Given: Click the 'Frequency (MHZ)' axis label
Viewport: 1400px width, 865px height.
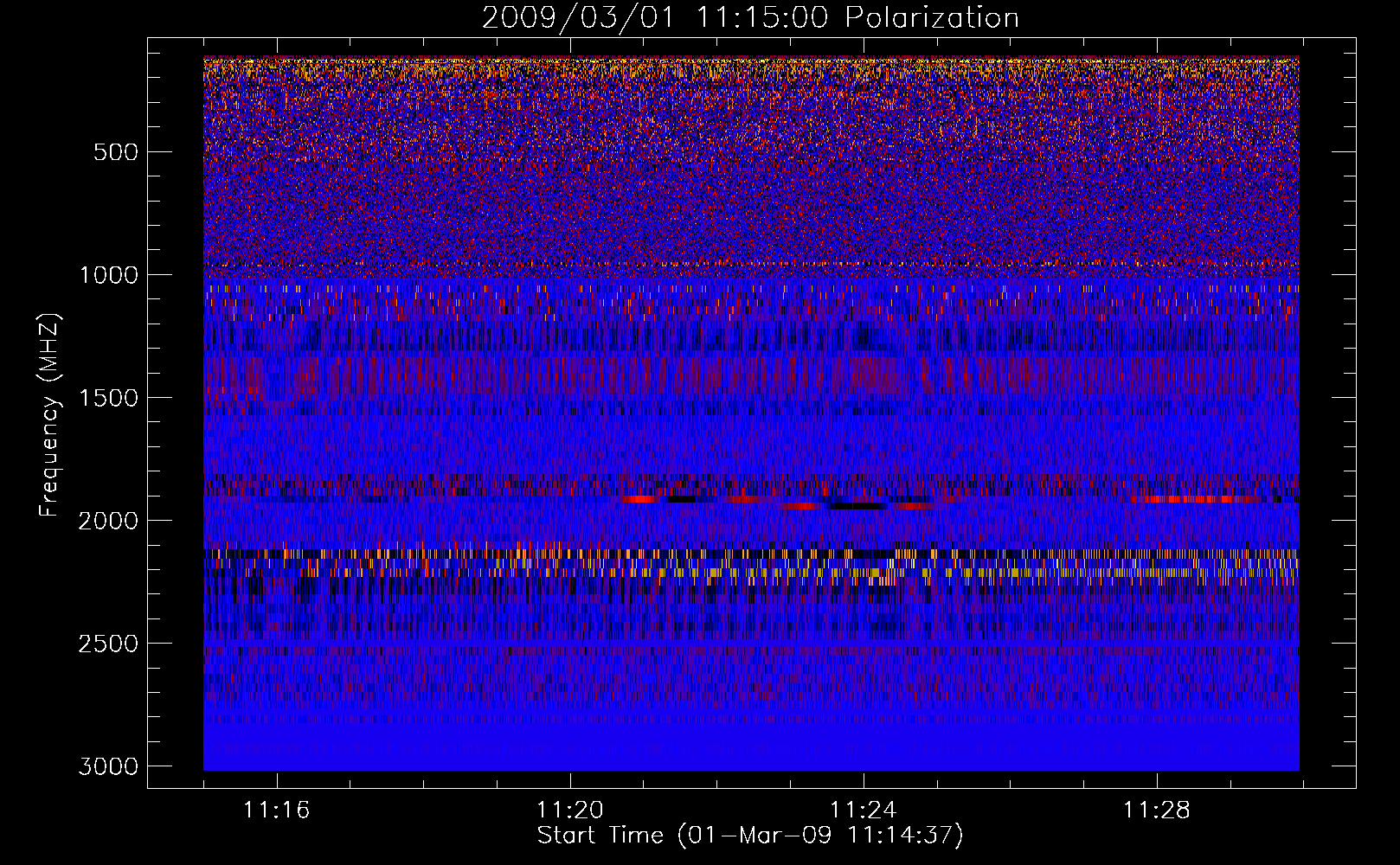Looking at the screenshot, I should click(49, 415).
